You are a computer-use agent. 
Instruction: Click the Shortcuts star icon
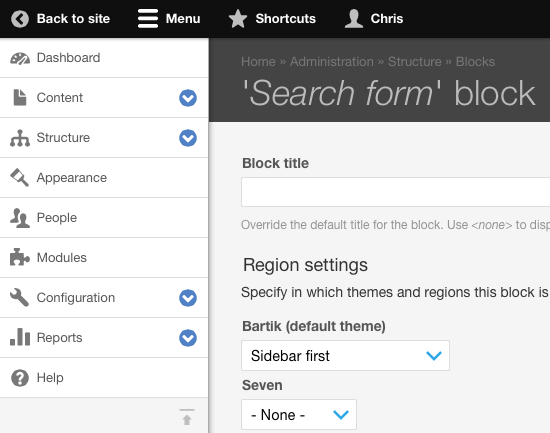[x=238, y=19]
